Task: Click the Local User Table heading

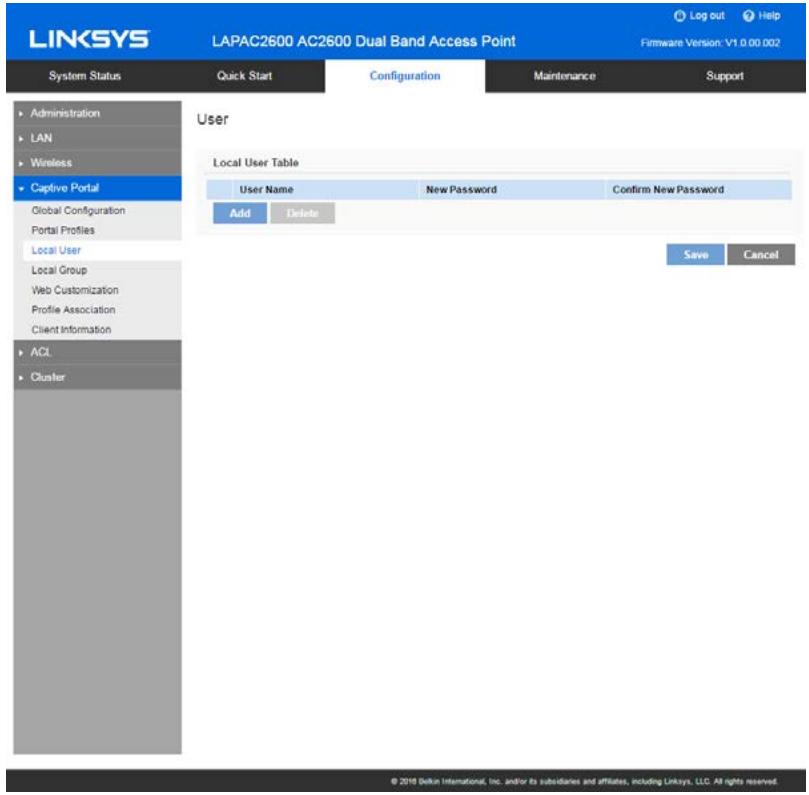Action: 256,163
